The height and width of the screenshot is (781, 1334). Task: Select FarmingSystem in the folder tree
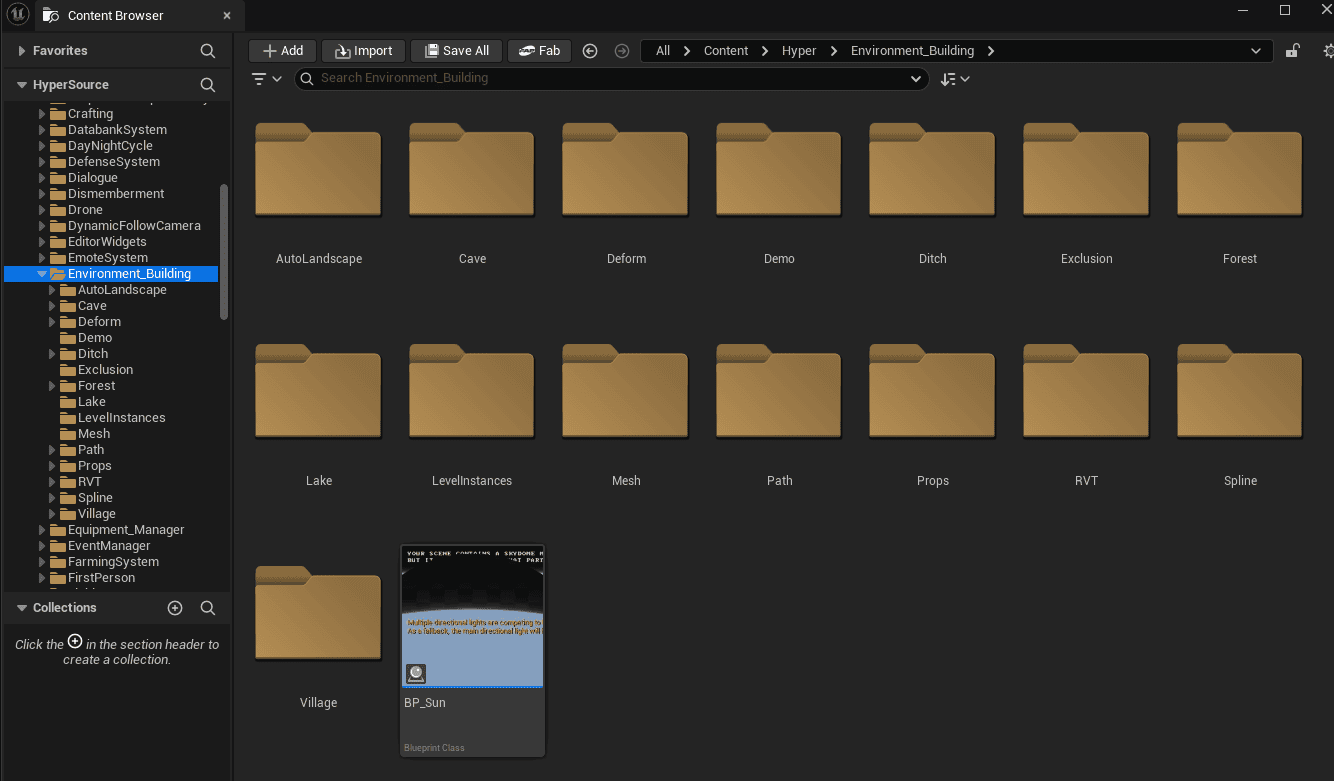tap(113, 562)
